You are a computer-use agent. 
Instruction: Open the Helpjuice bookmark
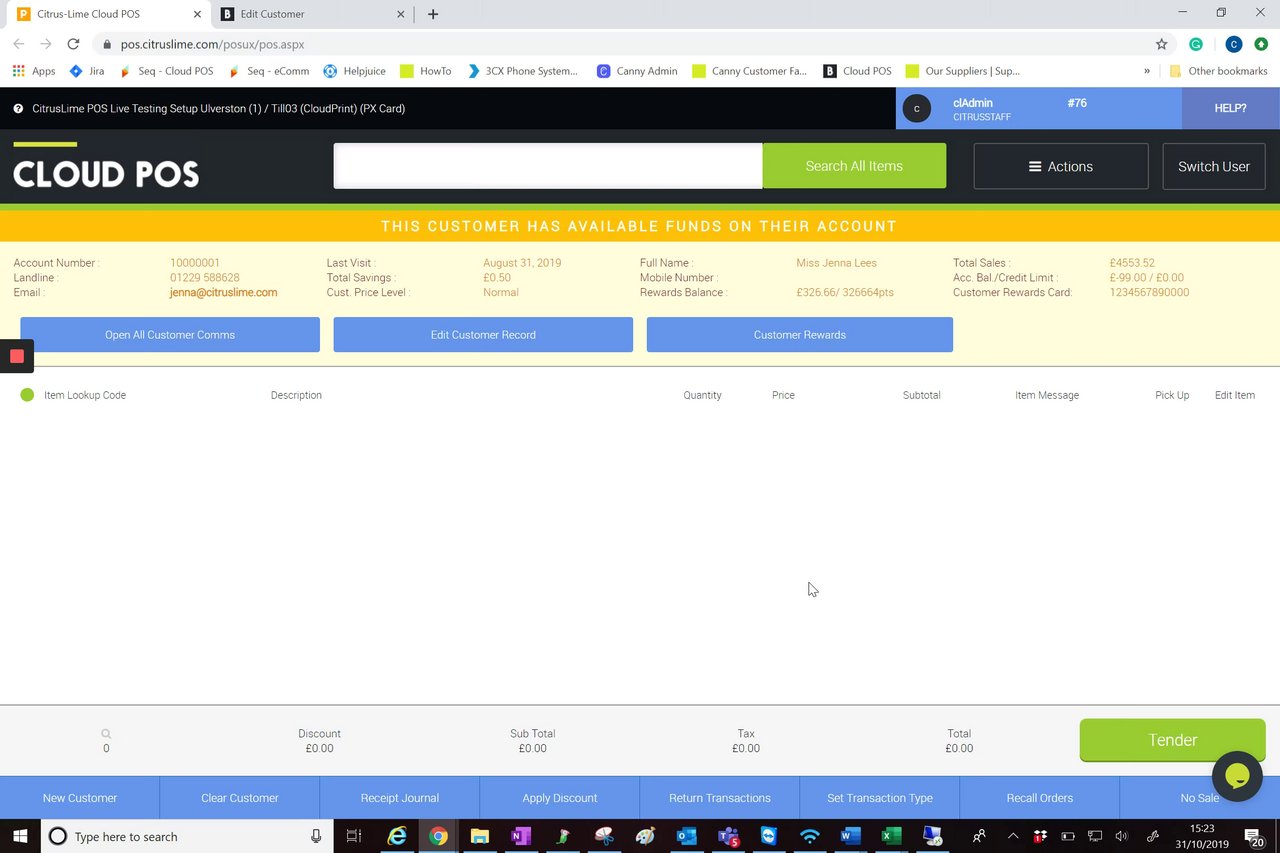click(356, 71)
